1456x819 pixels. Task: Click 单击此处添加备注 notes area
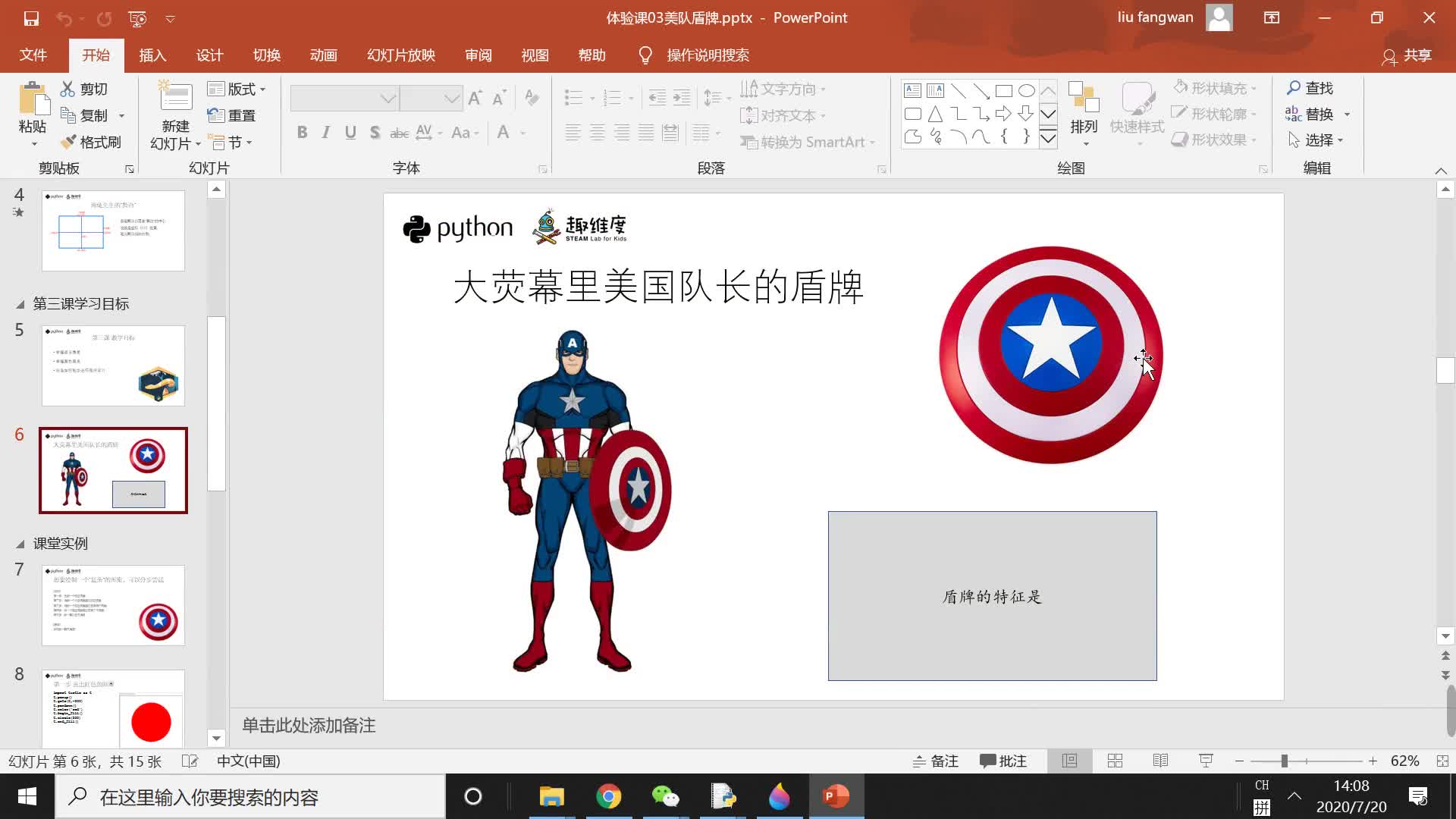[x=309, y=726]
